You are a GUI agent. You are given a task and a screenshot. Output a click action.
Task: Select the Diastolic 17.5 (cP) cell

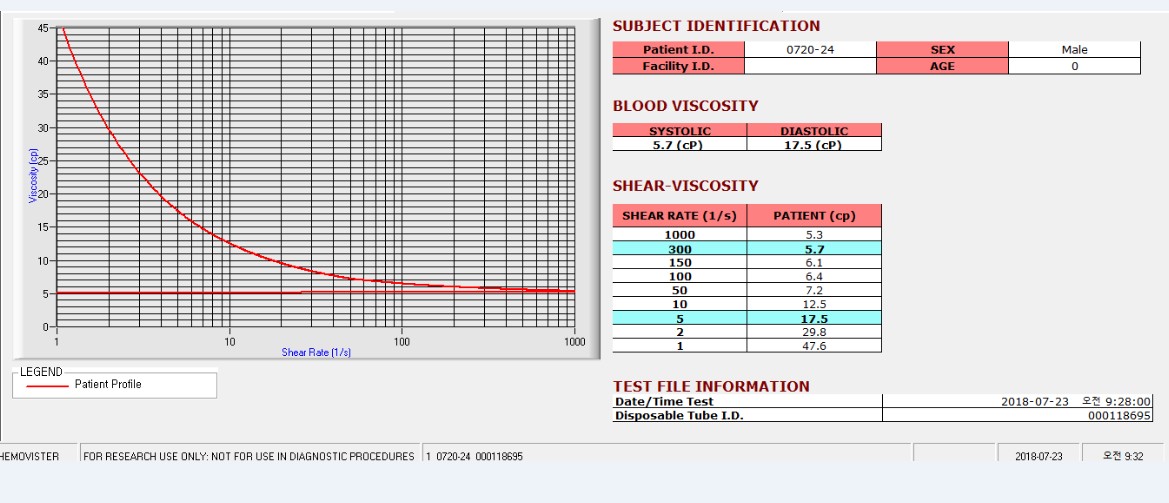[814, 145]
